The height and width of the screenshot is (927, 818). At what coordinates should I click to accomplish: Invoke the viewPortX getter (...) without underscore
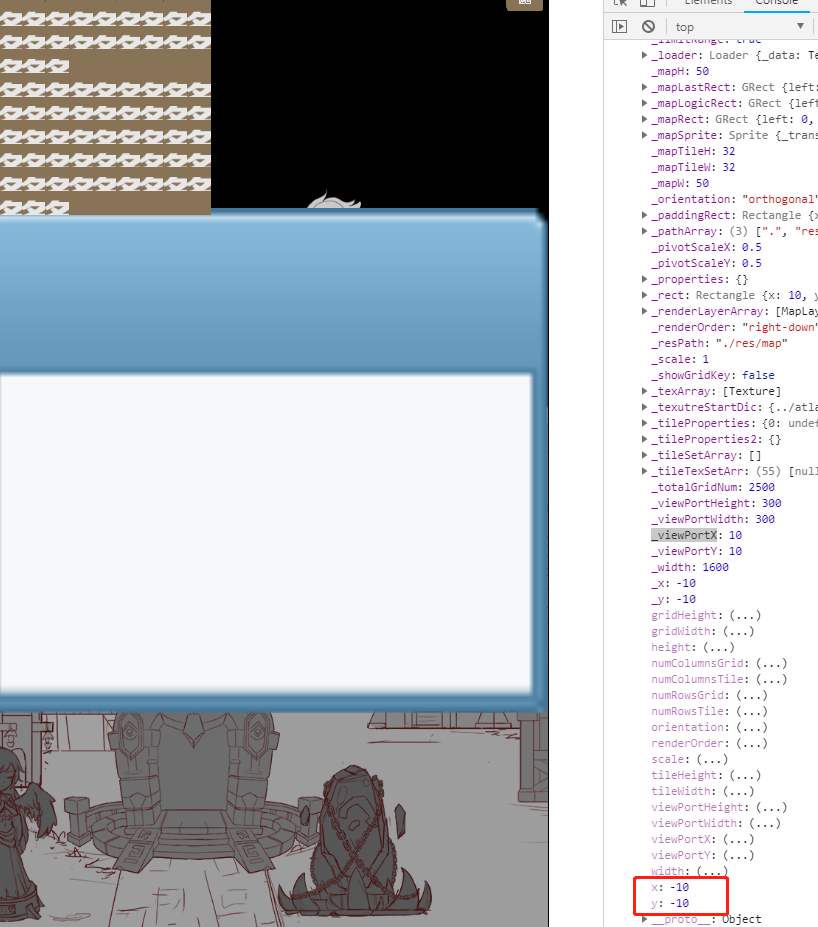739,838
